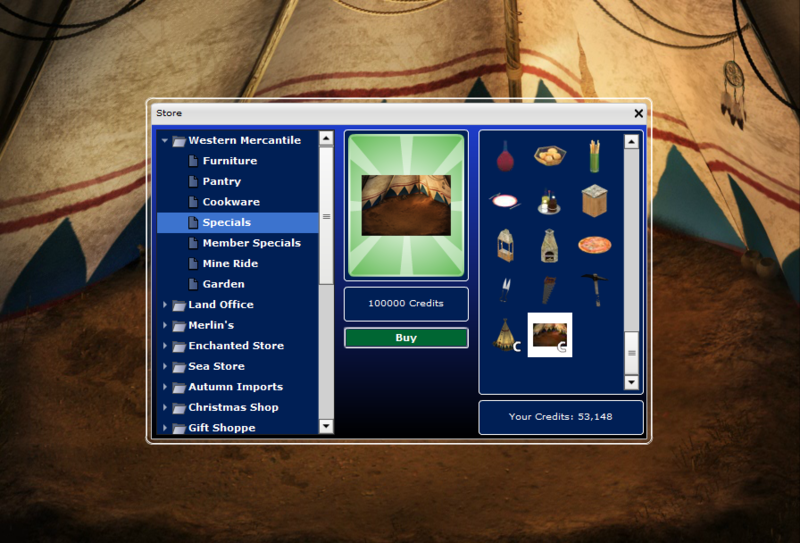Viewport: 800px width, 543px height.
Task: Click the selected tent background thumbnail
Action: point(550,334)
